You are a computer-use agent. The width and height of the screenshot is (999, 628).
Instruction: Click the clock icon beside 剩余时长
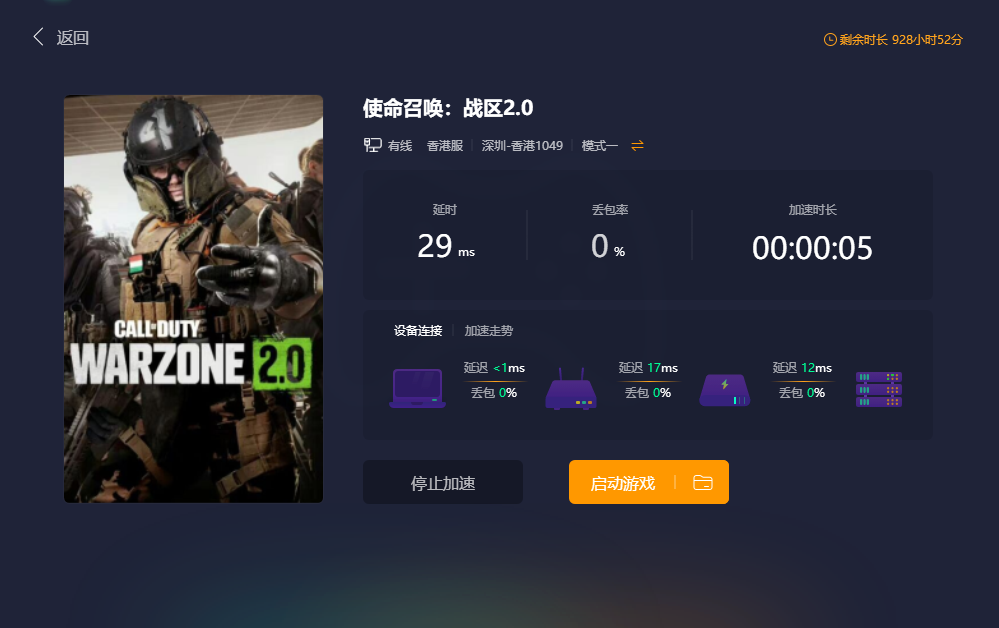click(830, 39)
